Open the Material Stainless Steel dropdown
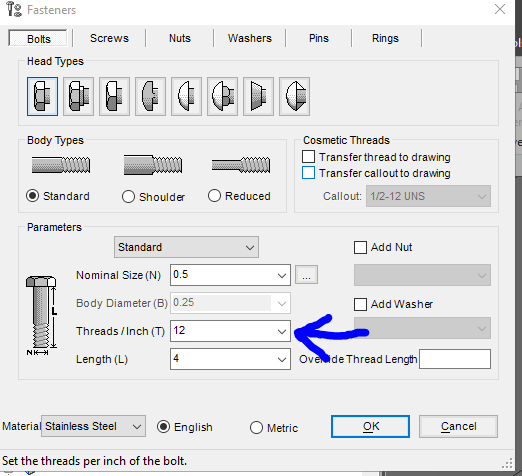 coord(93,426)
